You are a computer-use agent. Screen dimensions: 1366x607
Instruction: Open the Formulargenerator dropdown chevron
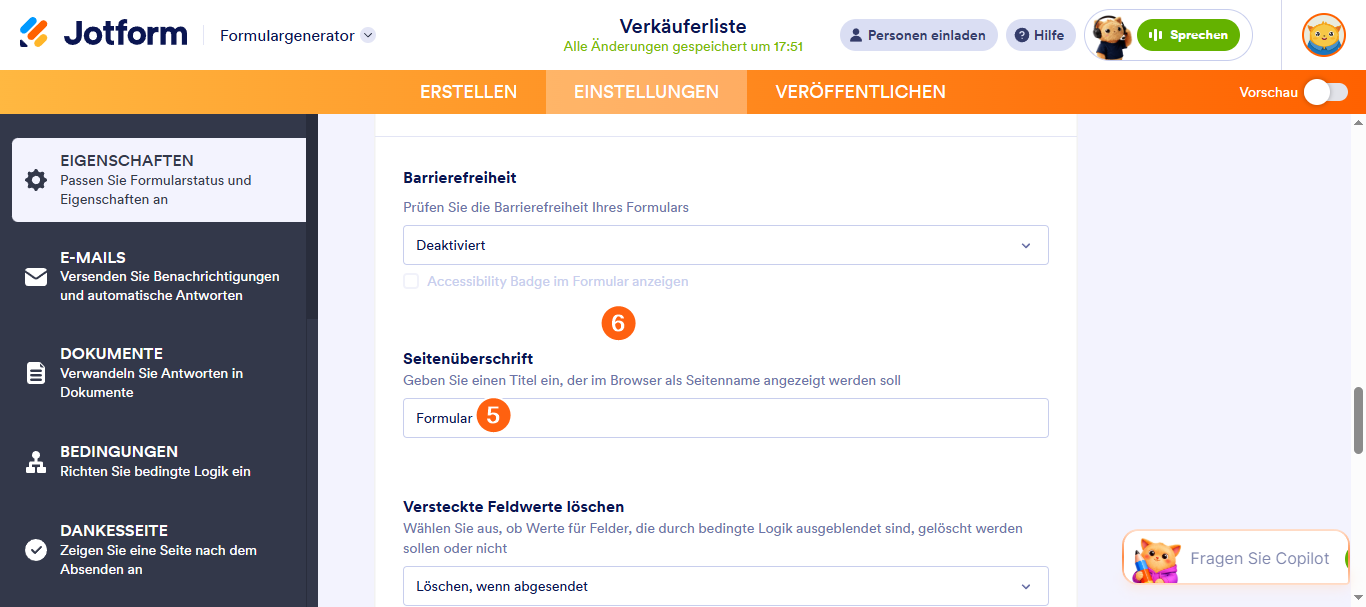(368, 35)
